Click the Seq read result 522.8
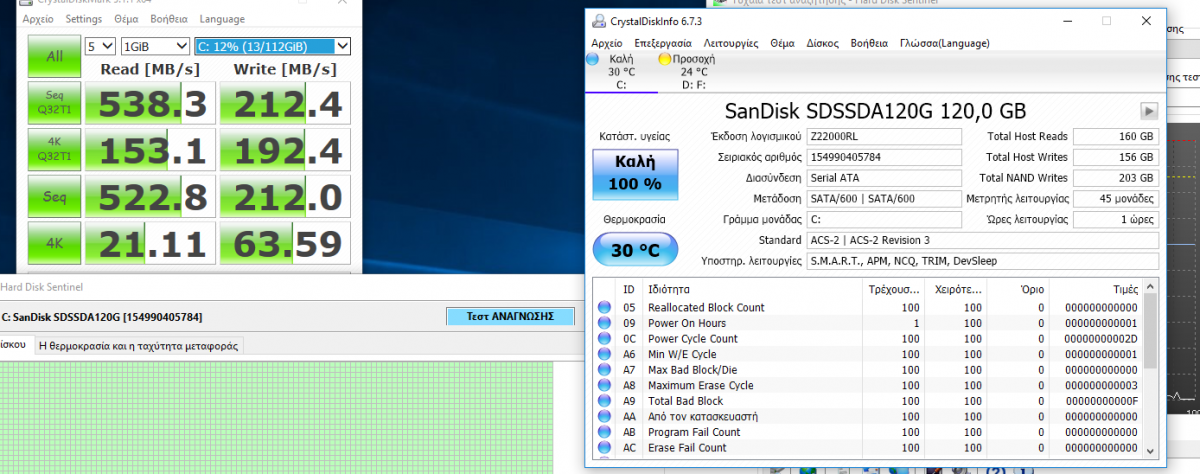This screenshot has height=474, width=1200. tap(150, 197)
